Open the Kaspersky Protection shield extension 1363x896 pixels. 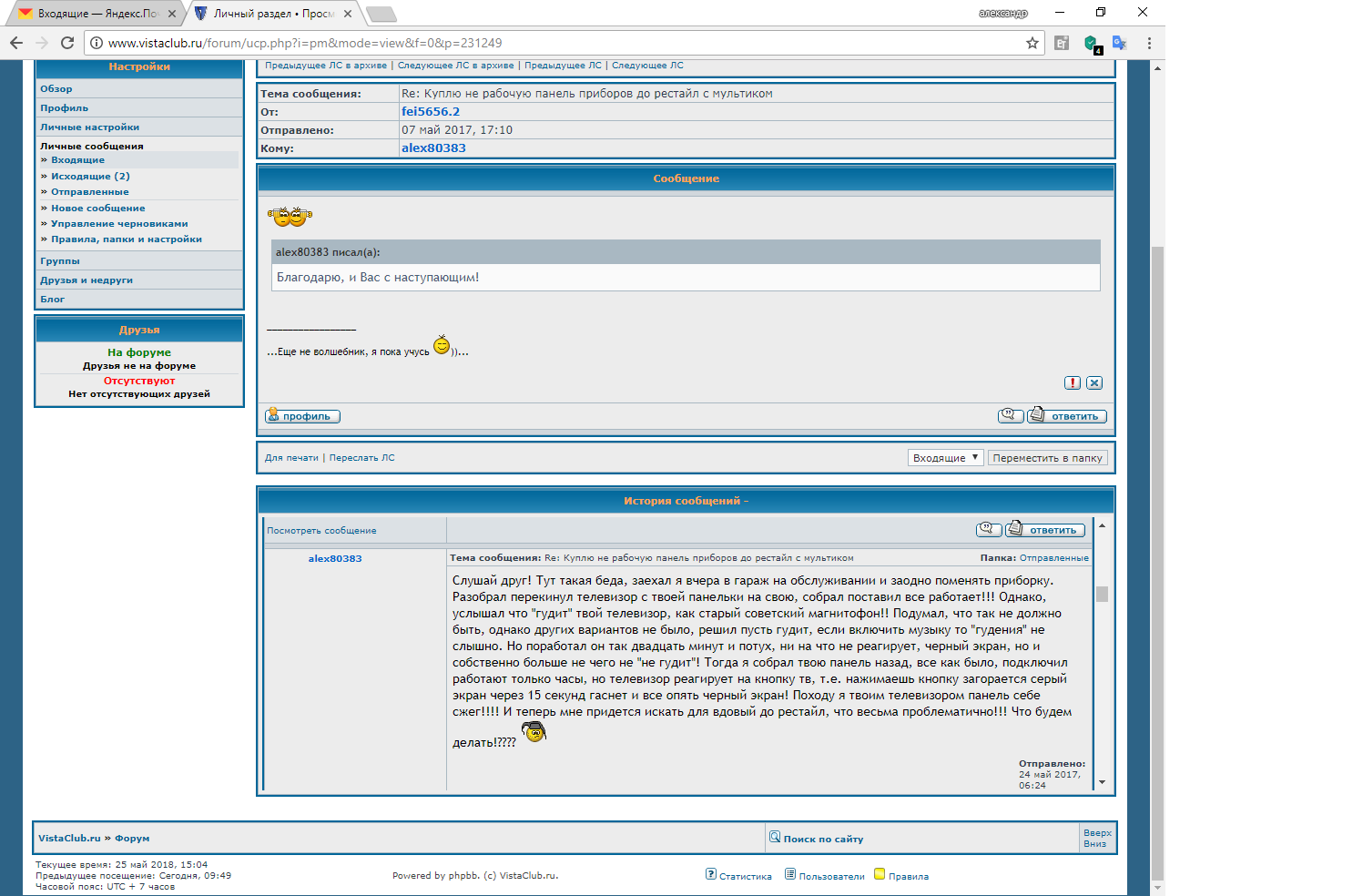click(1092, 43)
